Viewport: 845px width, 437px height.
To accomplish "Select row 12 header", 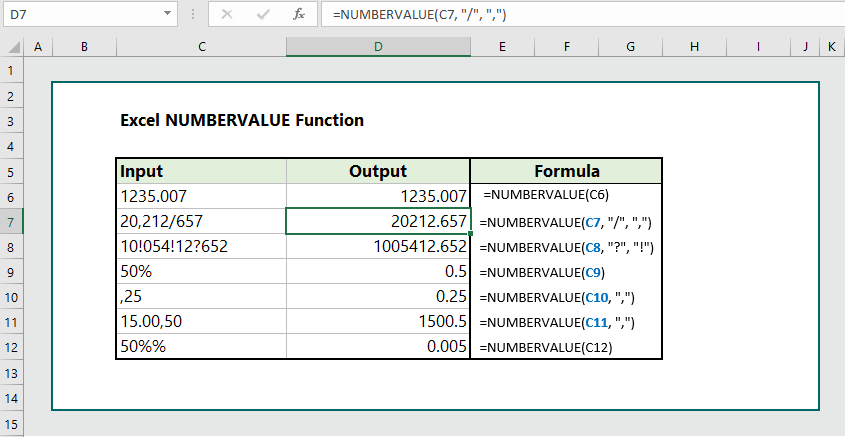I will click(x=12, y=348).
